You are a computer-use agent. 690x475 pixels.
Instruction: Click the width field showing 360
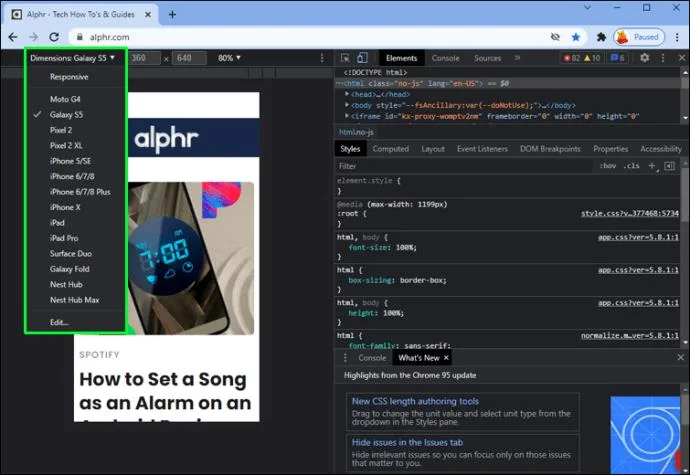click(x=144, y=58)
